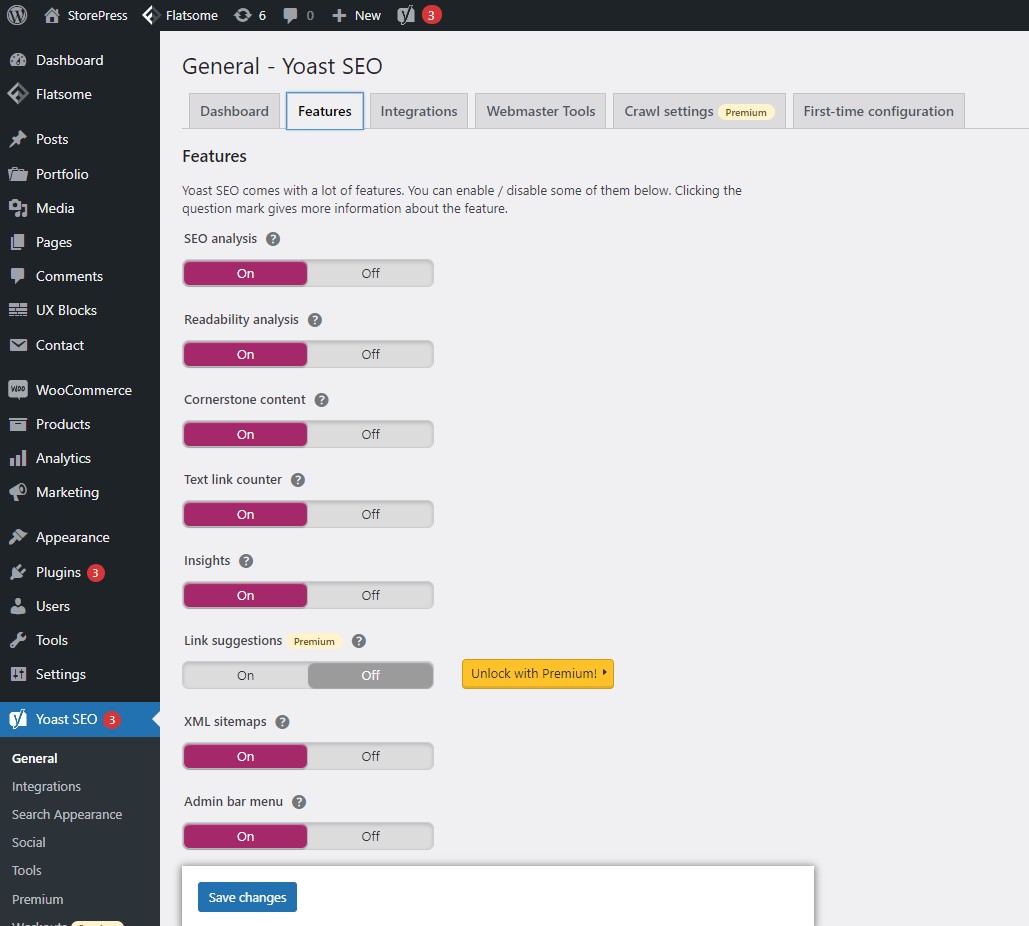Show Readability analysis help question mark
This screenshot has width=1029, height=926.
tap(315, 320)
